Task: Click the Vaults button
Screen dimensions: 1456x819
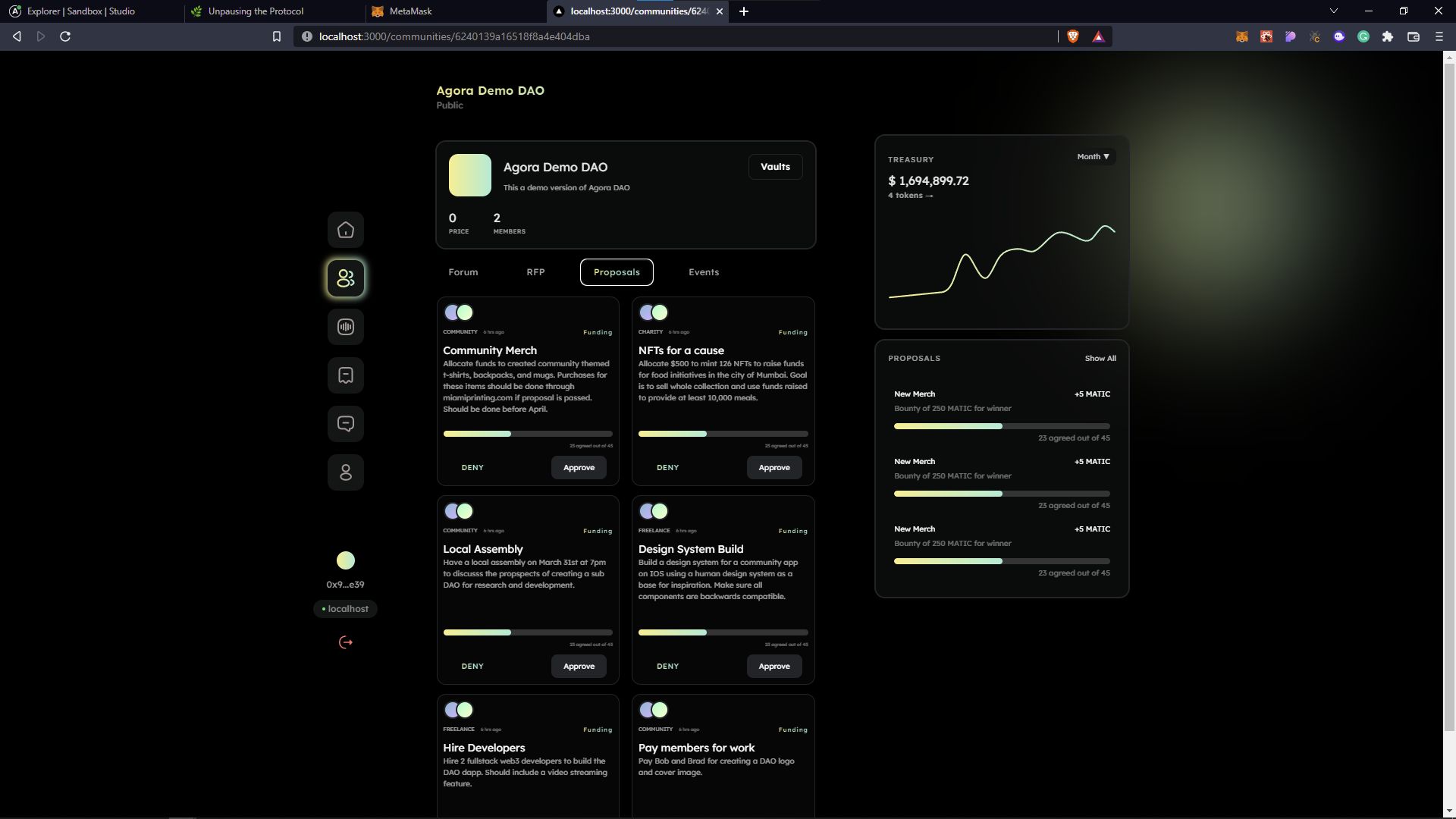Action: point(775,167)
